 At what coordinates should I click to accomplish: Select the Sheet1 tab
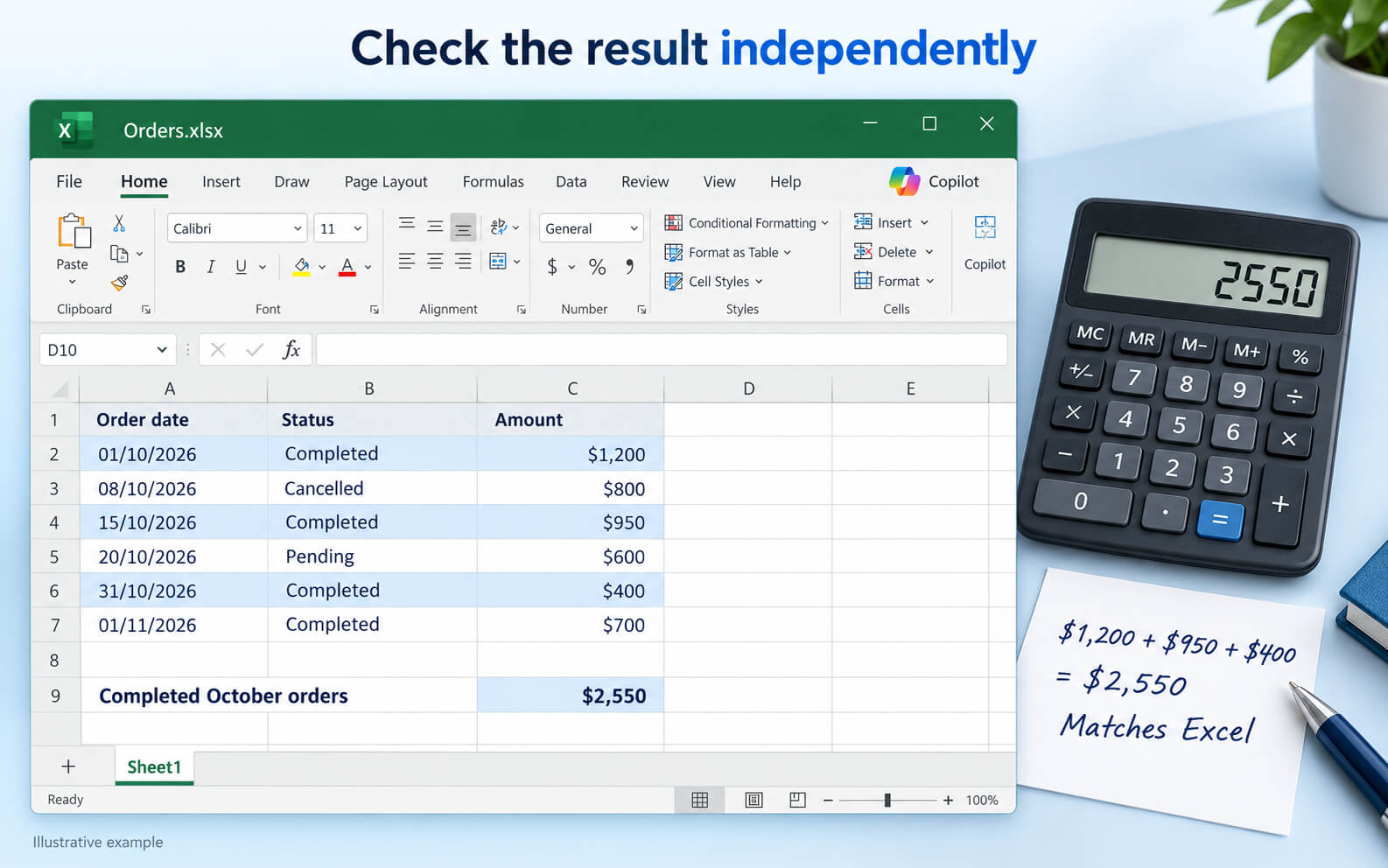coord(154,767)
